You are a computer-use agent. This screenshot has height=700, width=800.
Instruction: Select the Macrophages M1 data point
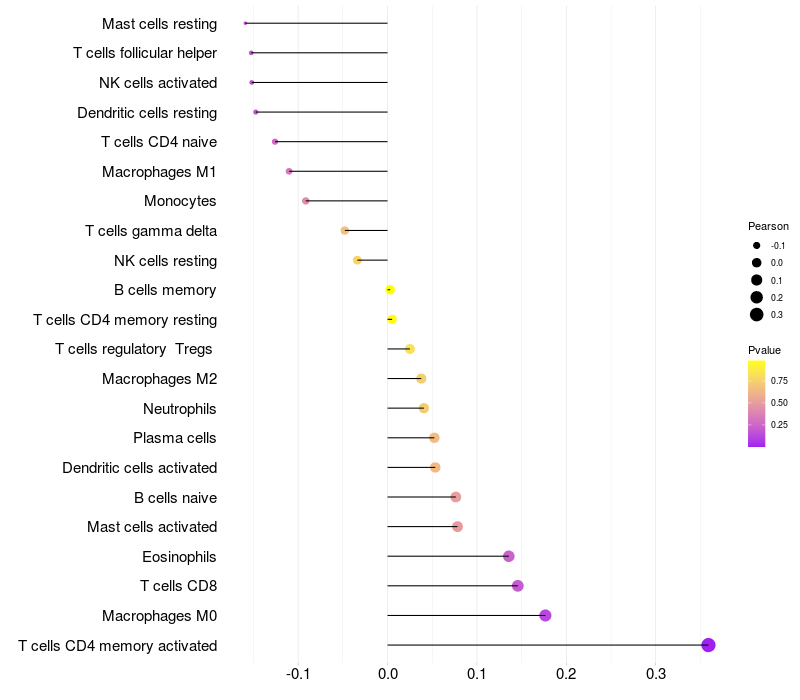tap(289, 171)
